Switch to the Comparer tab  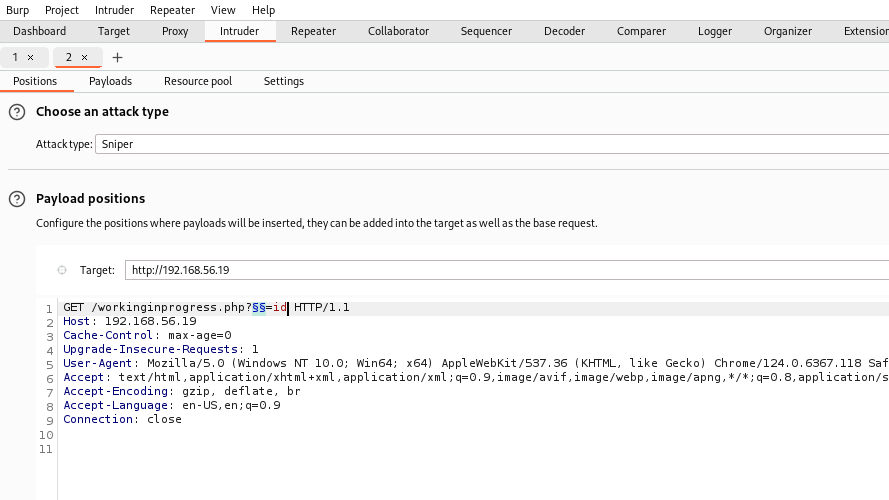click(x=641, y=31)
